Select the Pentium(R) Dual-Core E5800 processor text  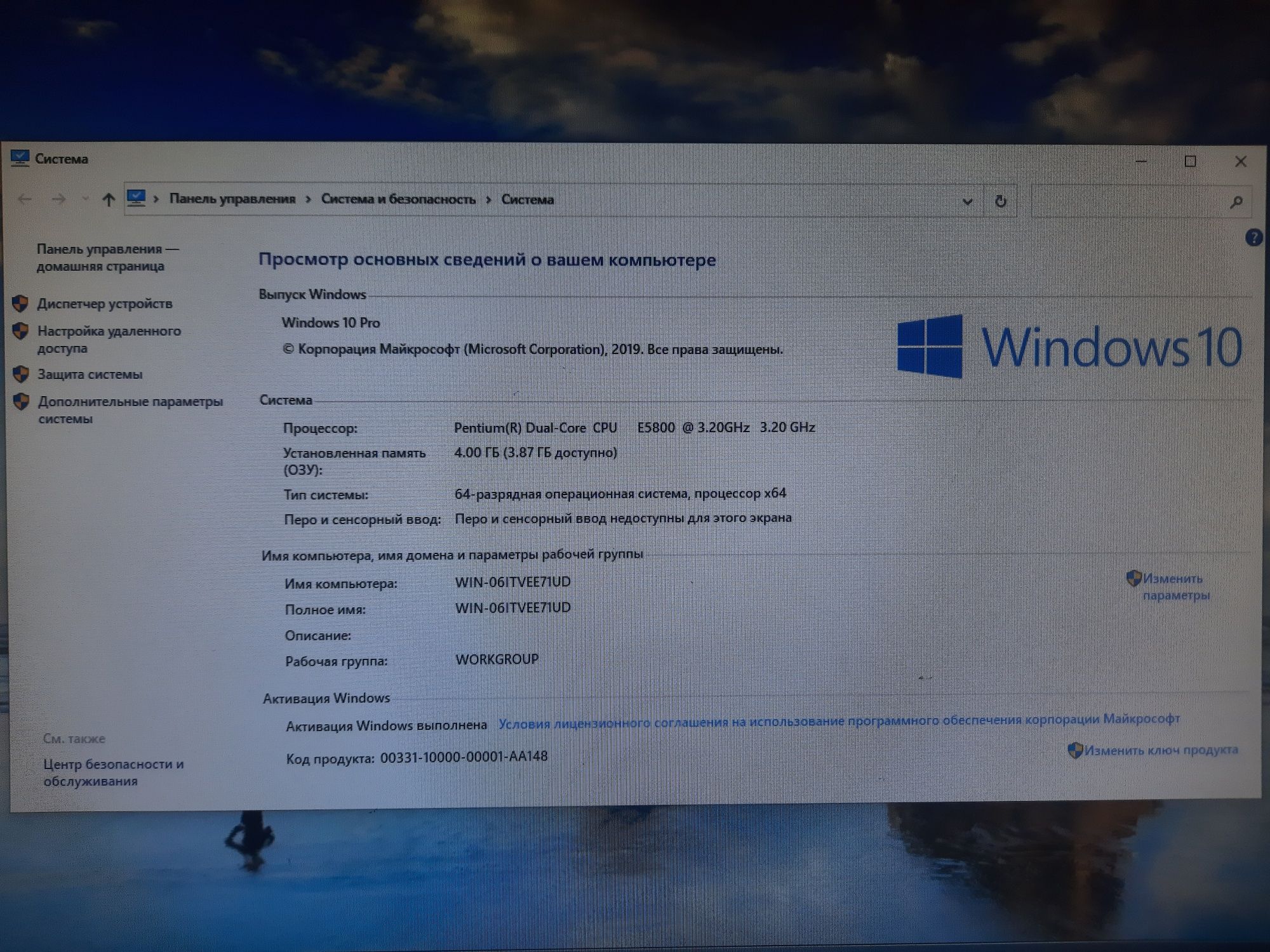click(x=634, y=427)
